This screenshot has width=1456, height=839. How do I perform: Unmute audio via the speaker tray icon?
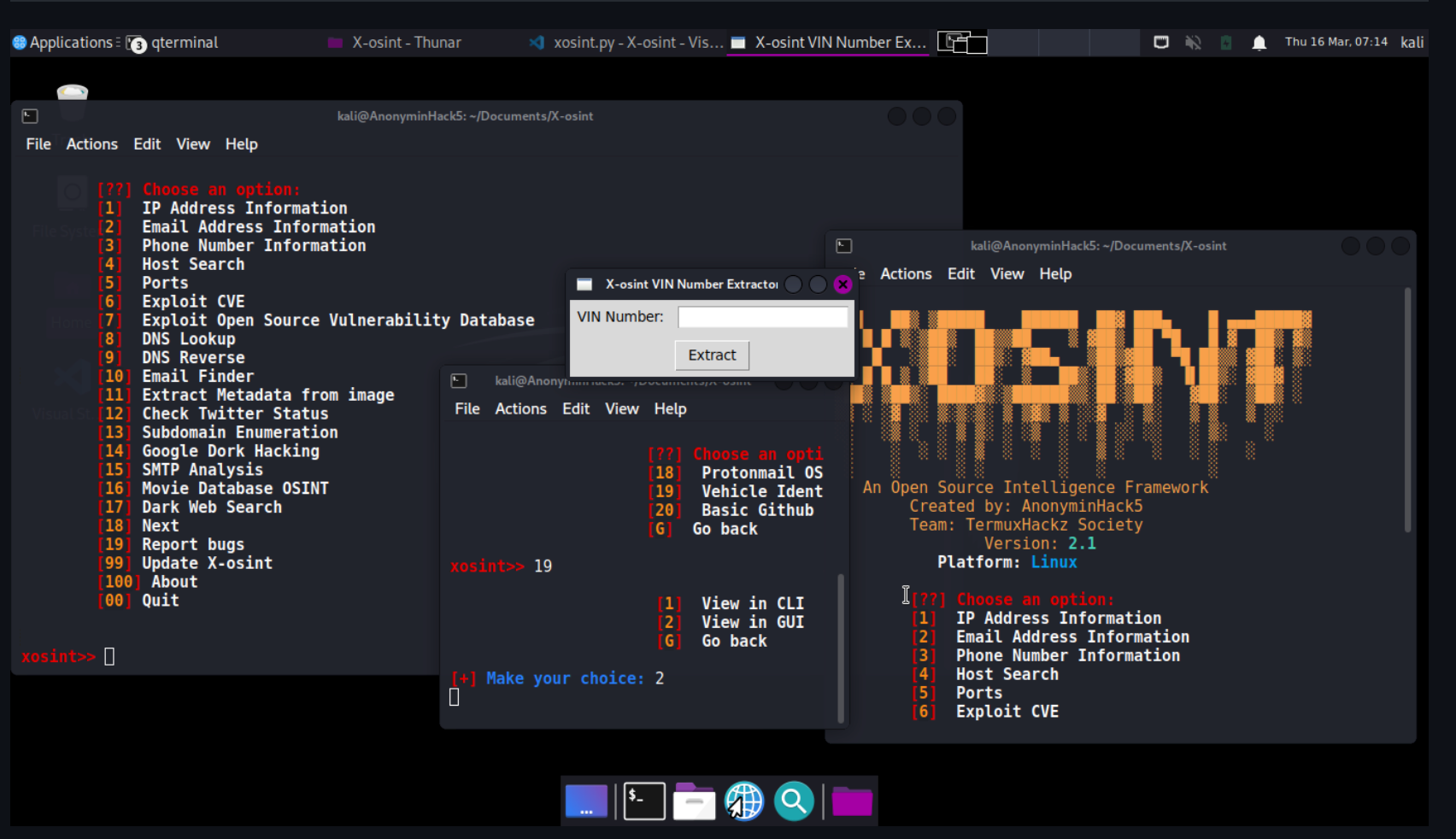coord(1193,42)
